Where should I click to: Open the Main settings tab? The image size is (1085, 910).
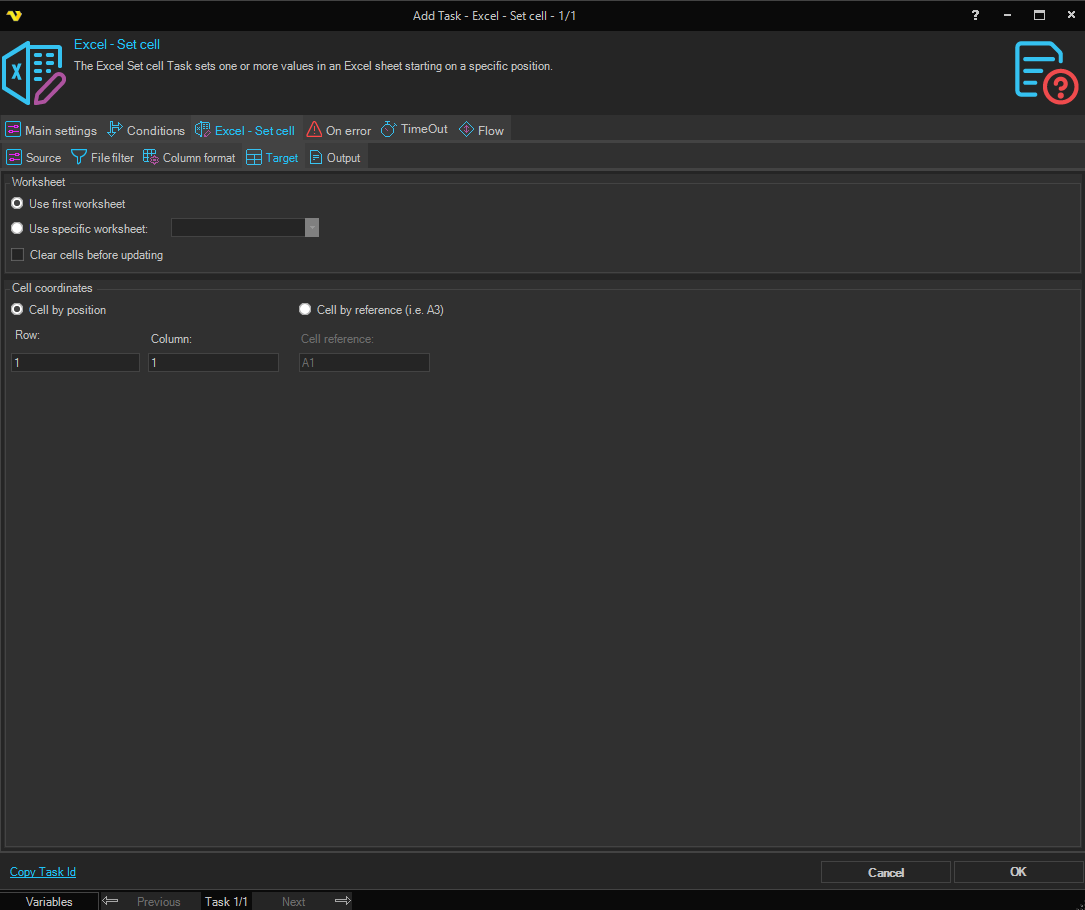click(x=51, y=130)
